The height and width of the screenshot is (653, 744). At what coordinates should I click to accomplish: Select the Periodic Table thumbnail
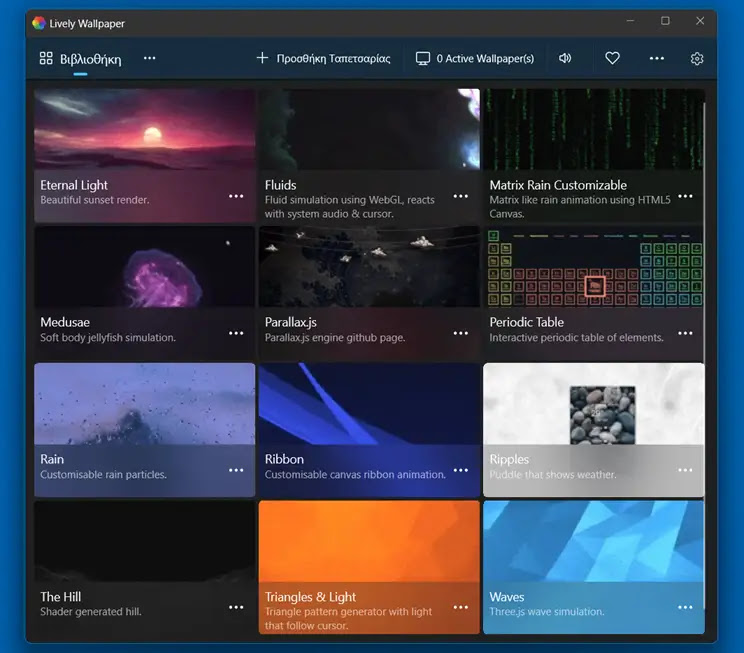[594, 267]
